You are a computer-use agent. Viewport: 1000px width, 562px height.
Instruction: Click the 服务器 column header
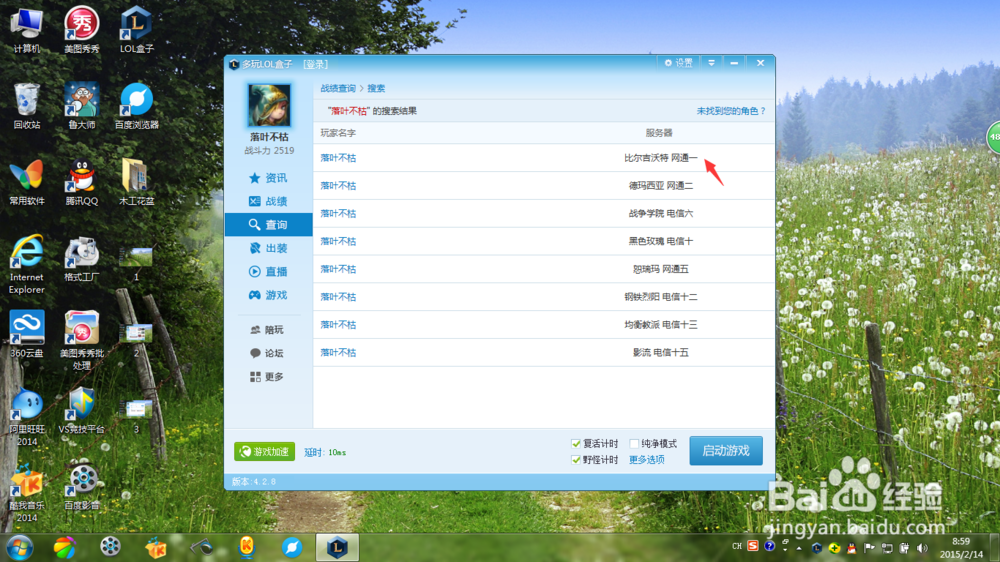(x=659, y=133)
